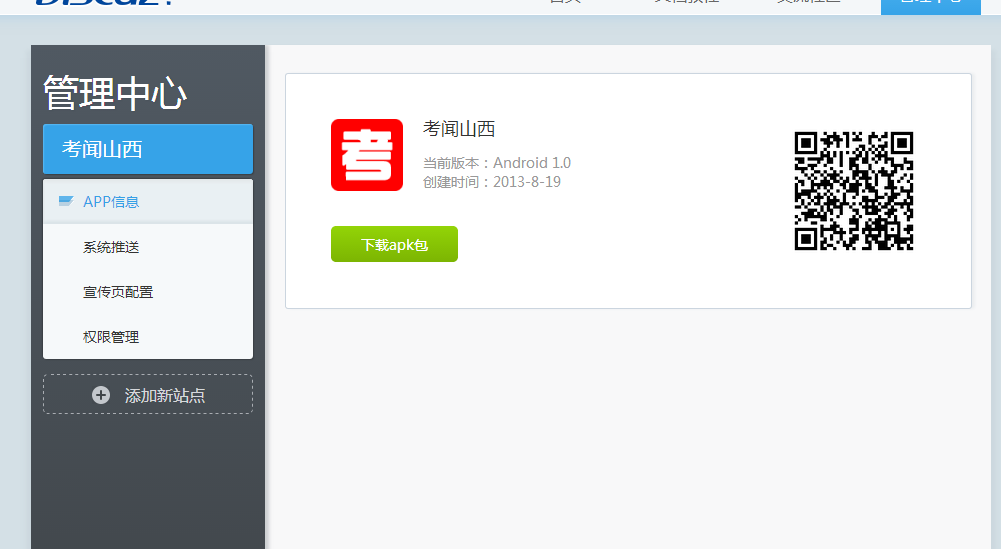Select the 考闻山西 site in sidebar

pos(148,149)
